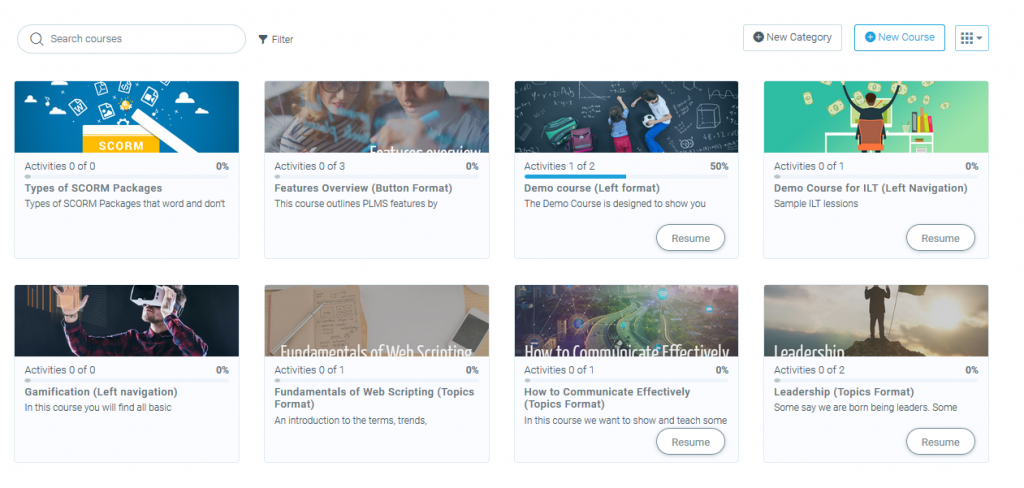The image size is (1024, 488).
Task: Select the Leadership course mountain thumbnail
Action: click(x=876, y=320)
